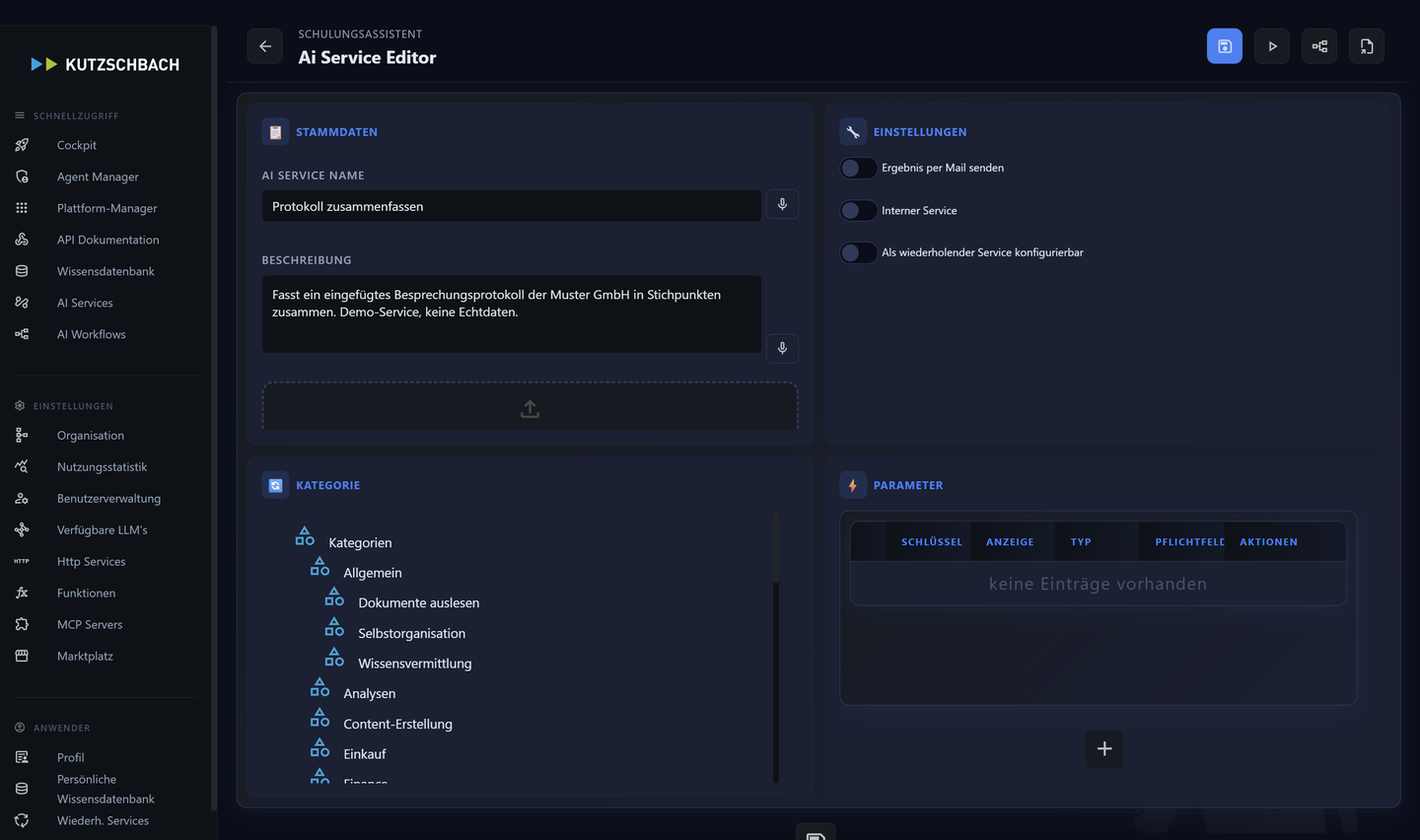Select Dokumente auslesen category
Viewport: 1420px width, 840px height.
click(419, 602)
